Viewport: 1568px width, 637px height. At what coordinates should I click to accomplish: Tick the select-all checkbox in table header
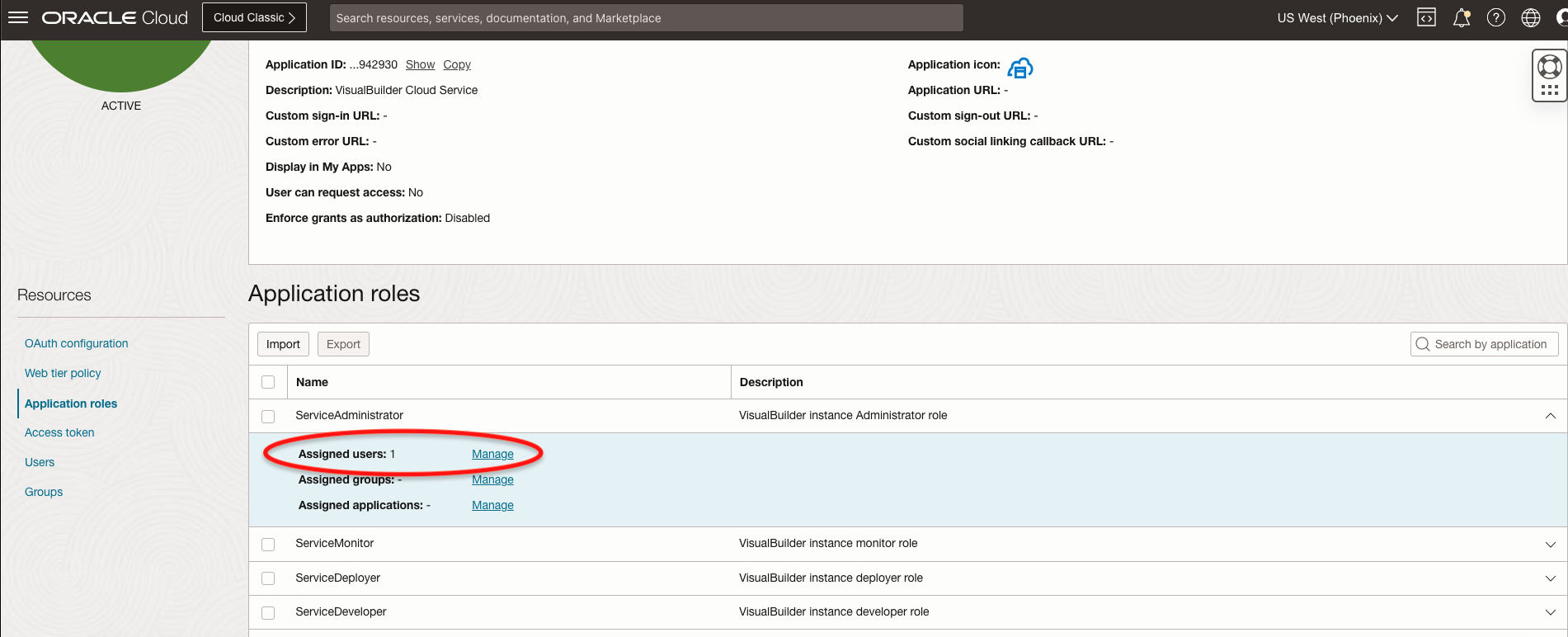click(x=268, y=382)
